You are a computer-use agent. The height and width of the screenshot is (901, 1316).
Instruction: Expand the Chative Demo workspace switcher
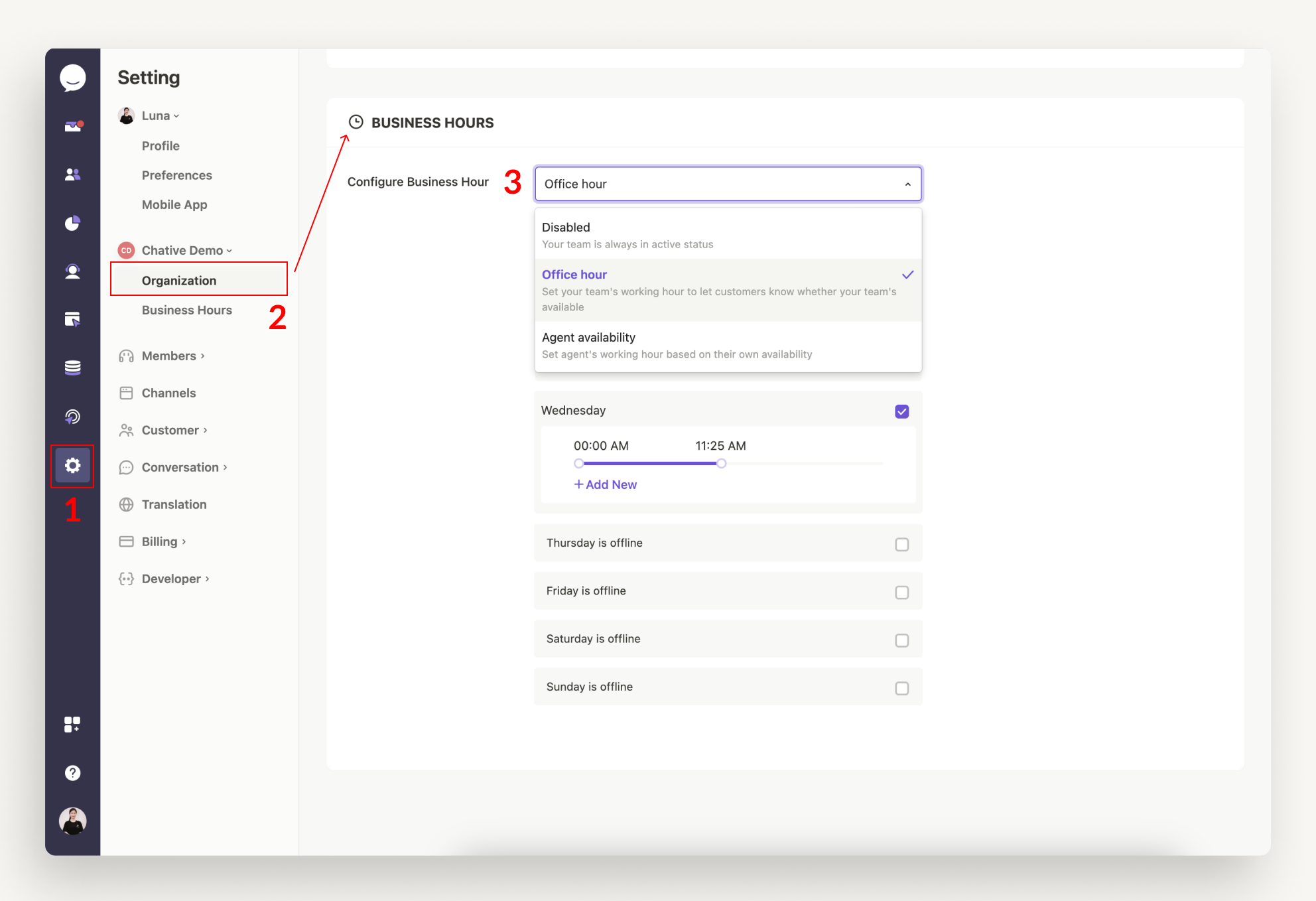coord(182,250)
